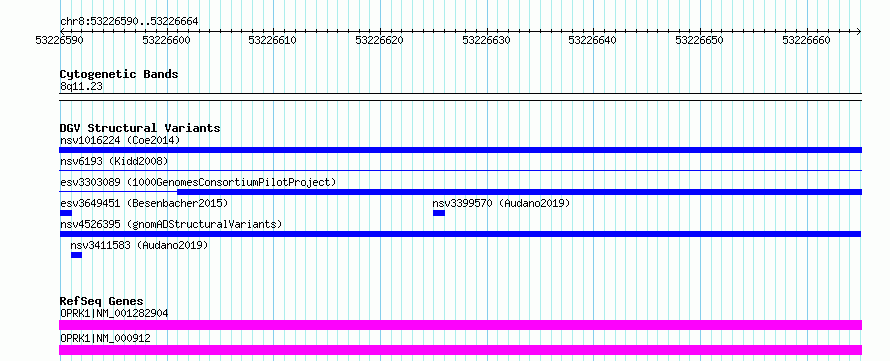Open variant esv3303089 1000GenomesConsortiumPilotProject label
Image resolution: width=890 pixels, height=361 pixels.
pos(198,182)
